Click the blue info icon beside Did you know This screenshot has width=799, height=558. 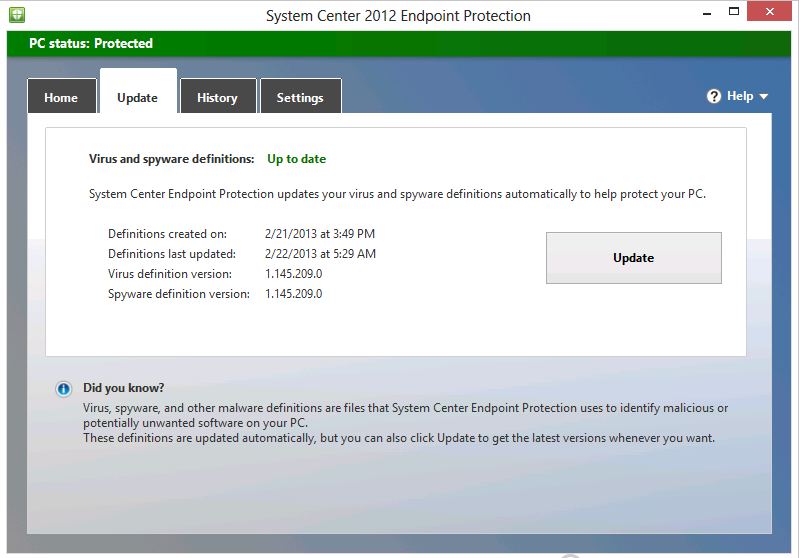(64, 389)
